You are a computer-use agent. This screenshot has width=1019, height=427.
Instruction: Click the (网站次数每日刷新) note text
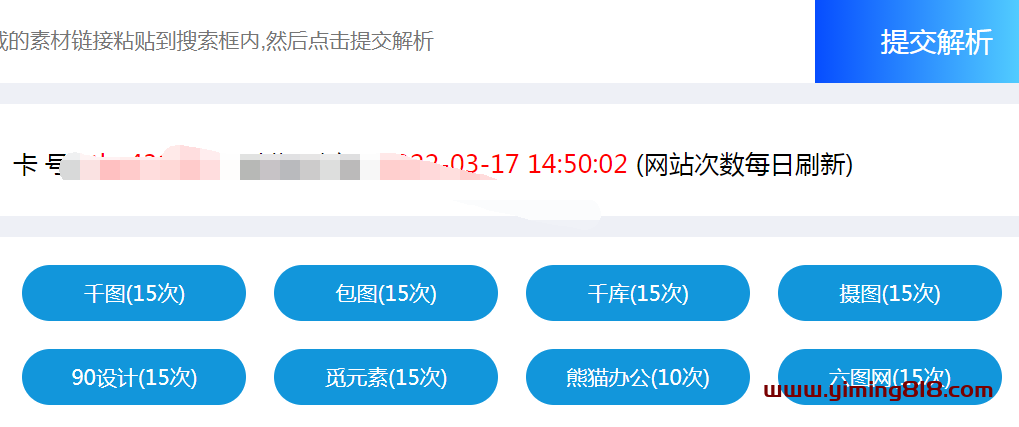pyautogui.click(x=744, y=165)
